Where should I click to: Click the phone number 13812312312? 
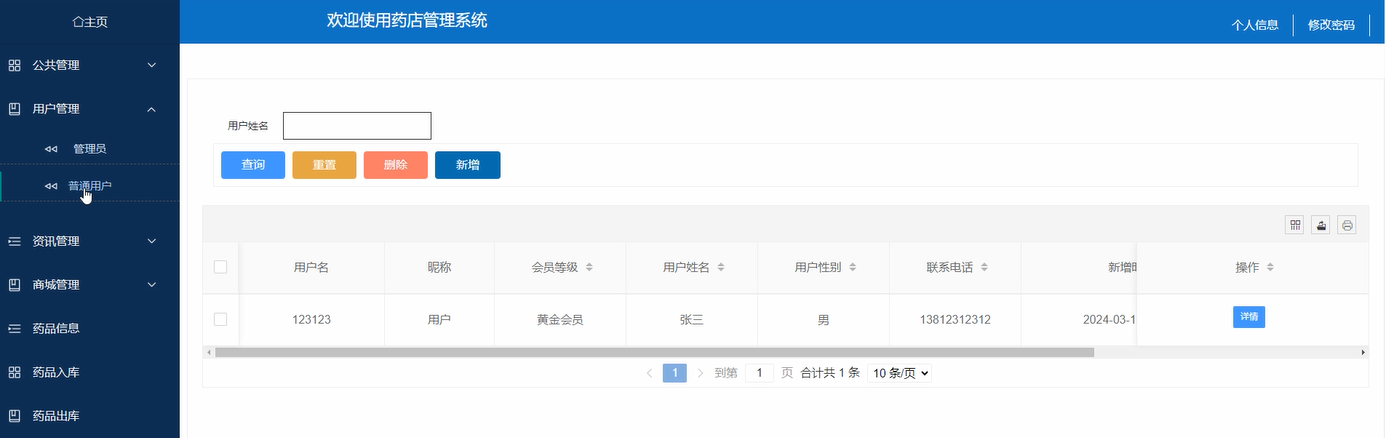point(955,320)
